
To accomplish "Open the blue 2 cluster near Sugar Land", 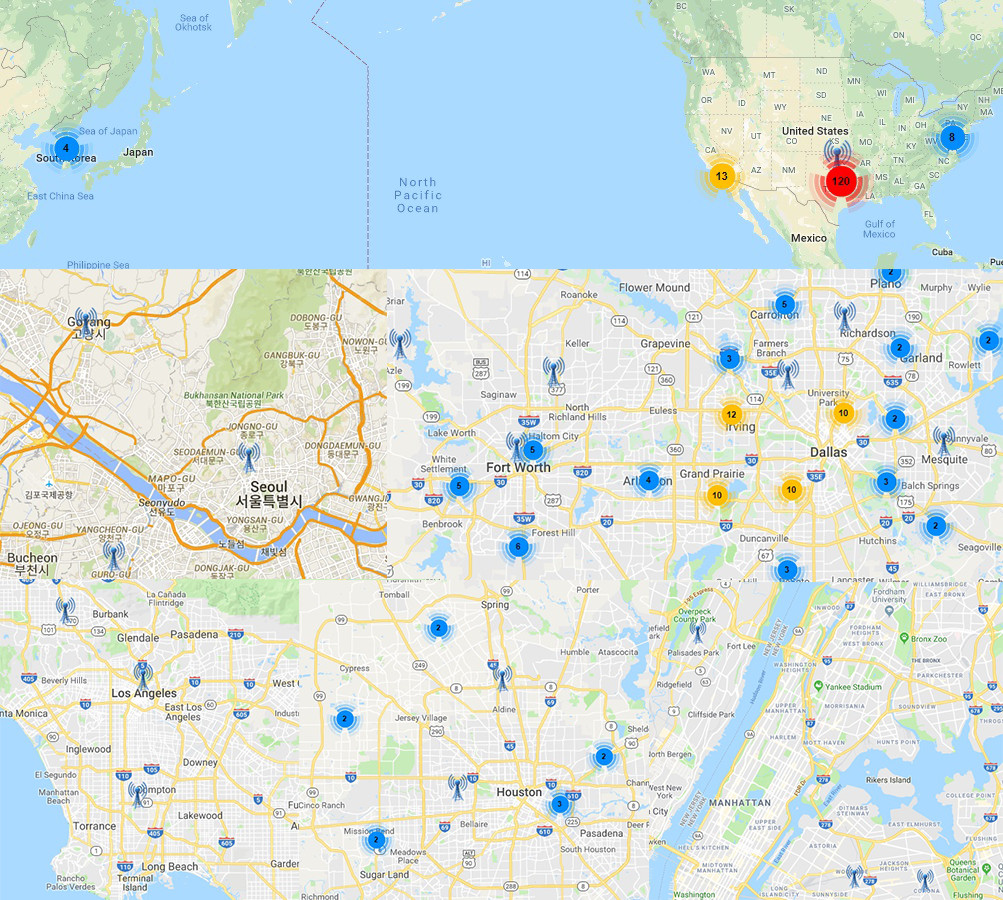I will point(376,840).
